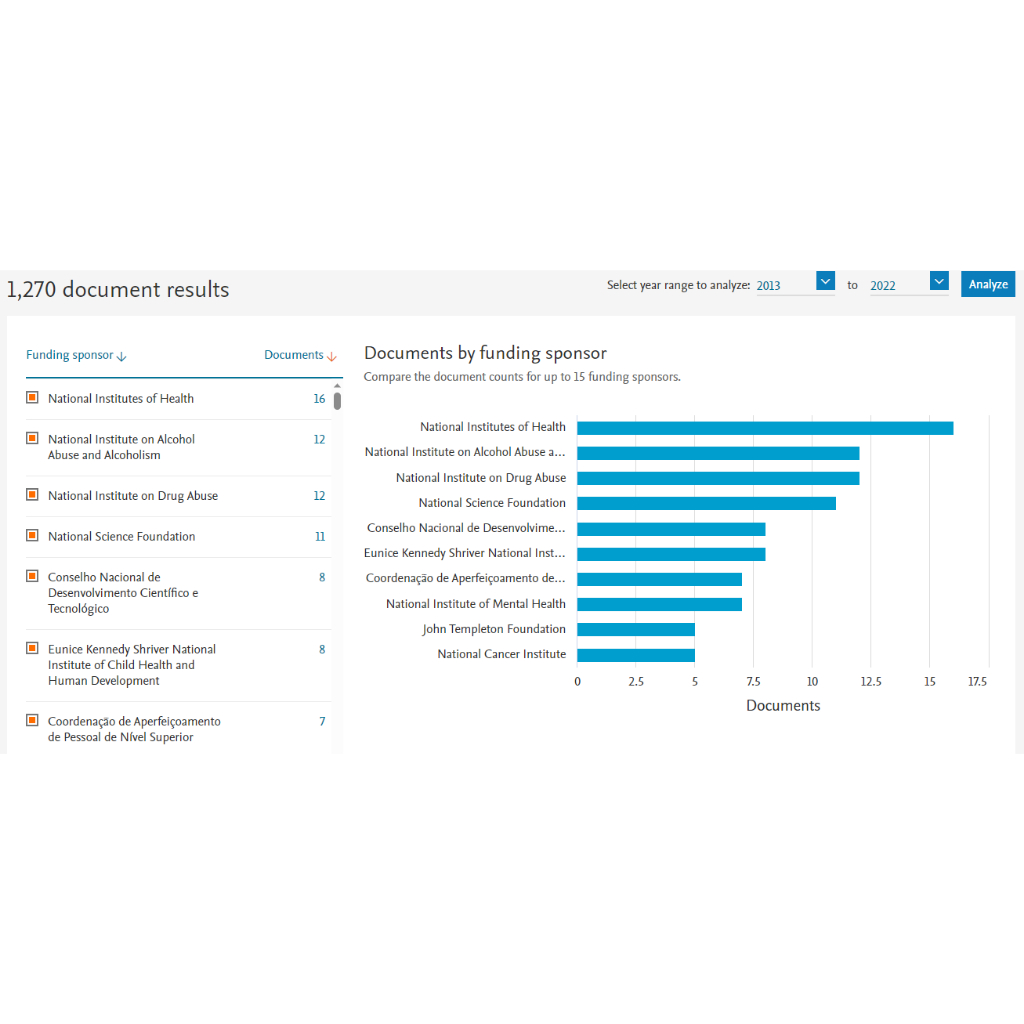
Task: Click the 'Documents by funding sponsor' title
Action: pyautogui.click(x=485, y=353)
